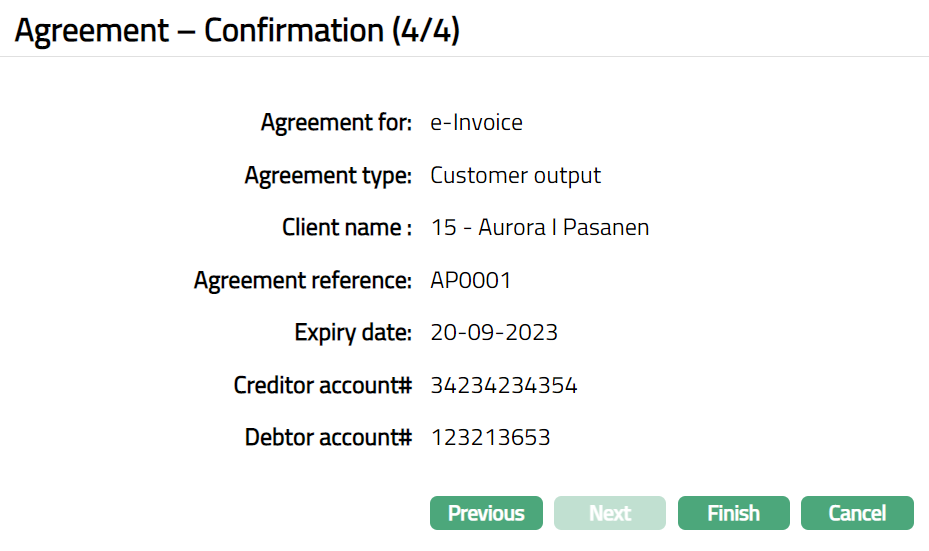This screenshot has height=551, width=929.
Task: Click the 'Expiry date:' label
Action: (x=353, y=333)
